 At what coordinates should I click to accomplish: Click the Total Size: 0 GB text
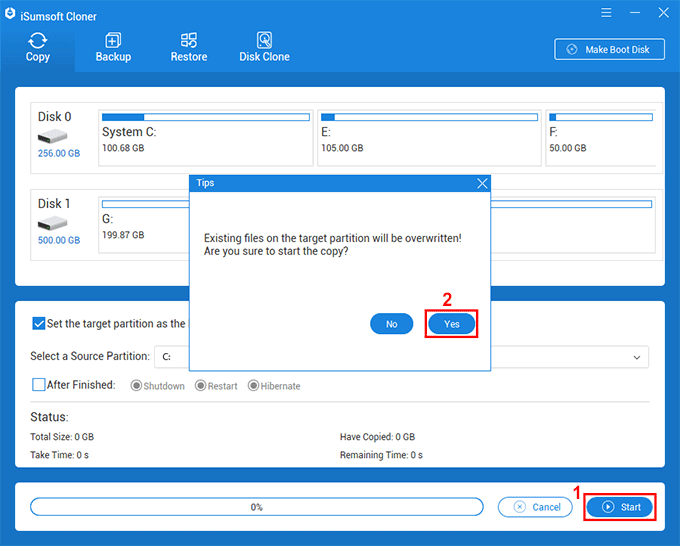tap(62, 437)
